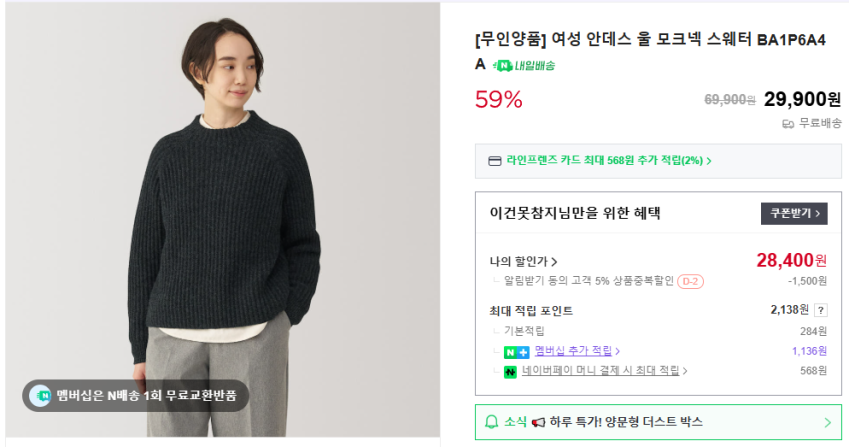Screen dimensions: 849x447
Task: Click the megaphone icon in the news banner
Action: [x=538, y=422]
